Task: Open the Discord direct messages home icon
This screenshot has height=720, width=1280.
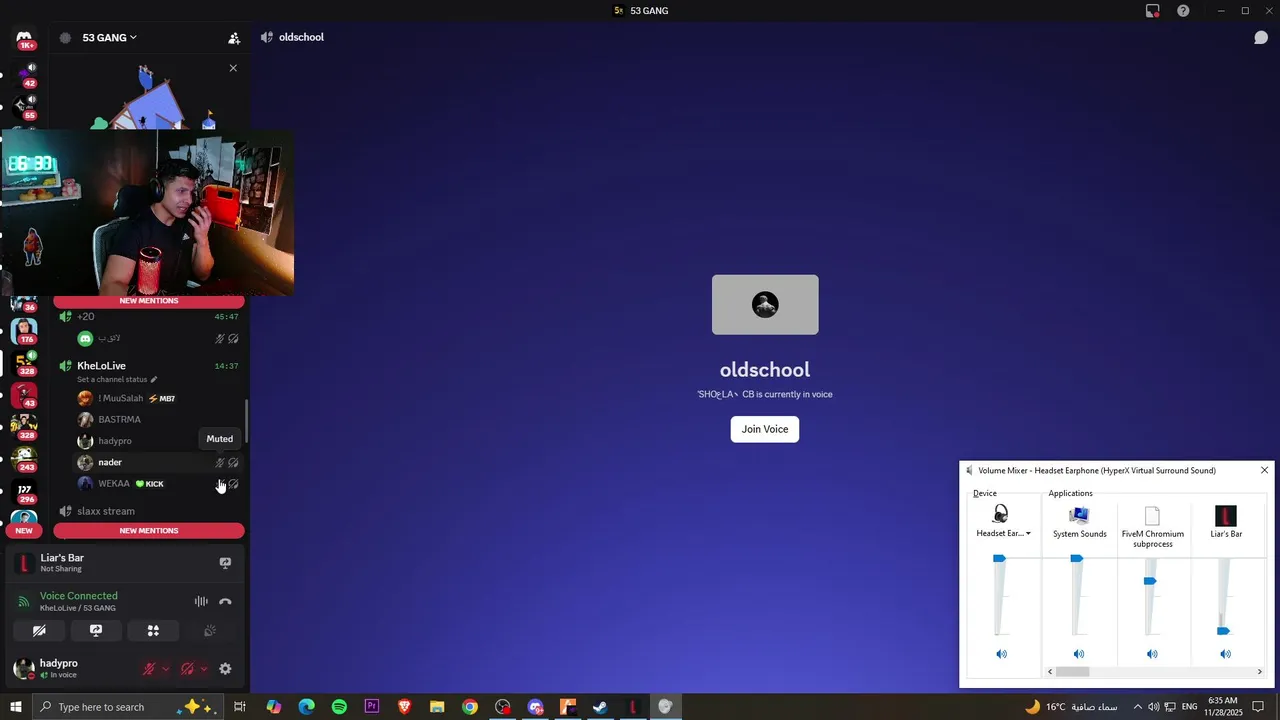Action: point(24,38)
